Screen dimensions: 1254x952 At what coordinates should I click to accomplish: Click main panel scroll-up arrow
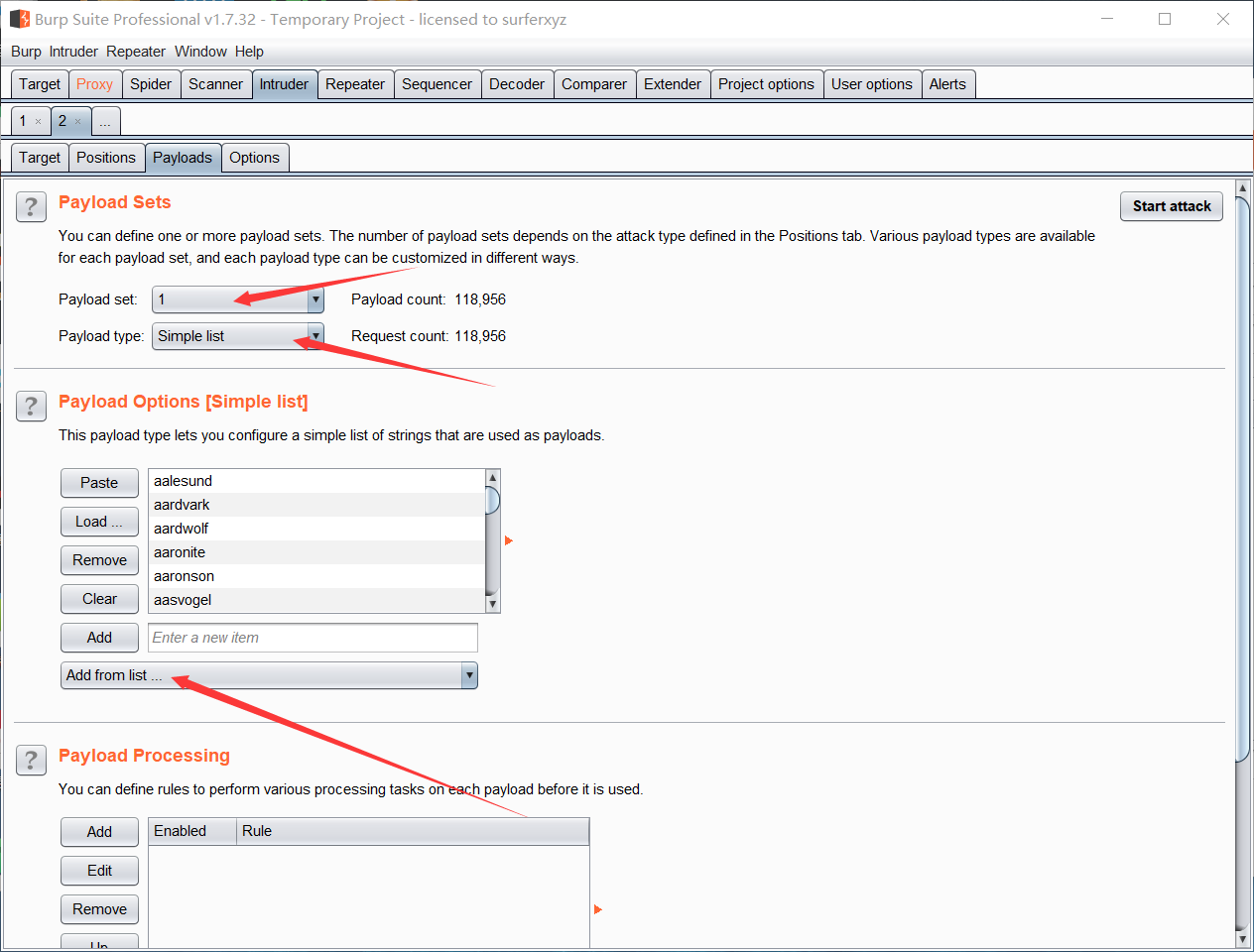(1242, 187)
